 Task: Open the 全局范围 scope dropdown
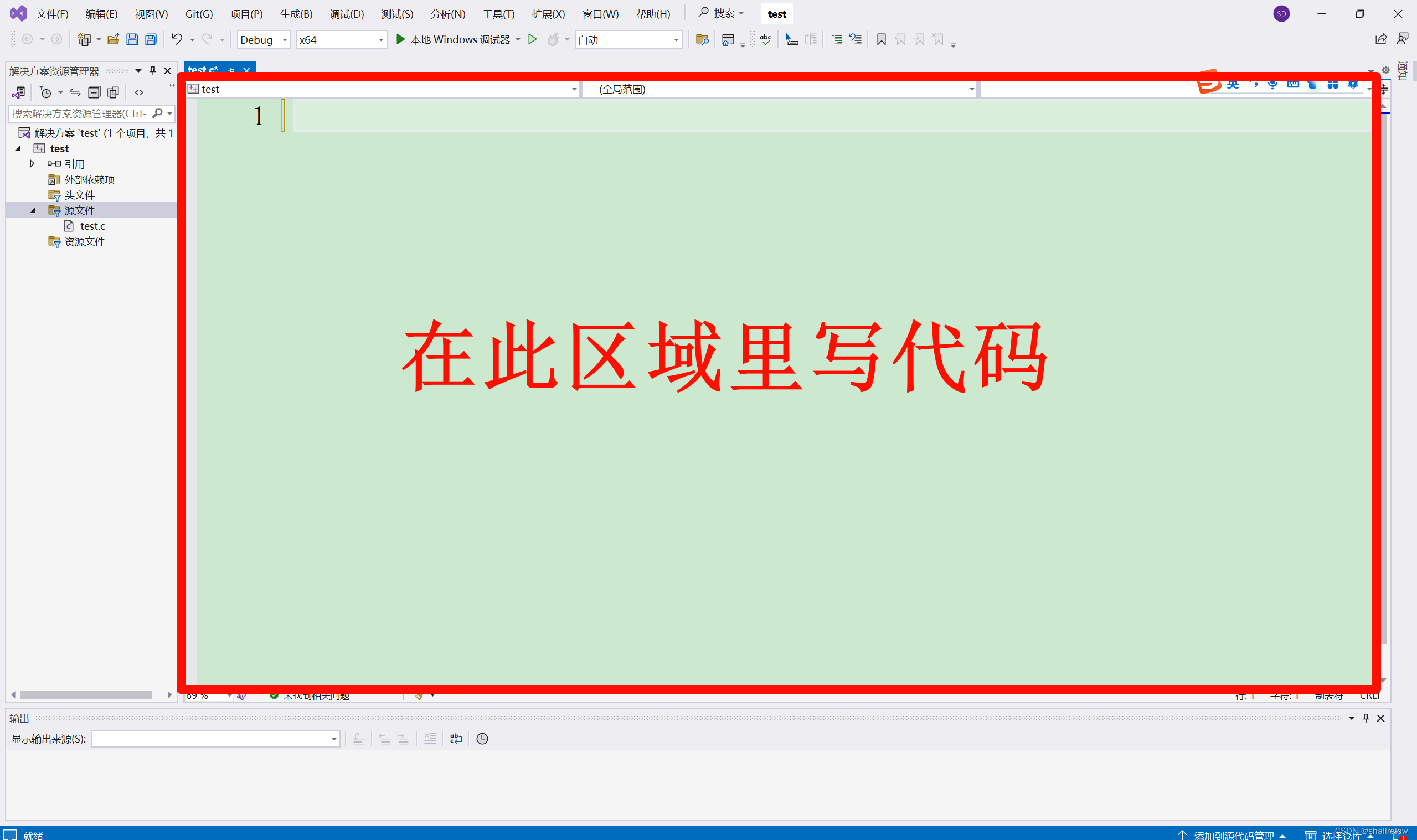[780, 89]
